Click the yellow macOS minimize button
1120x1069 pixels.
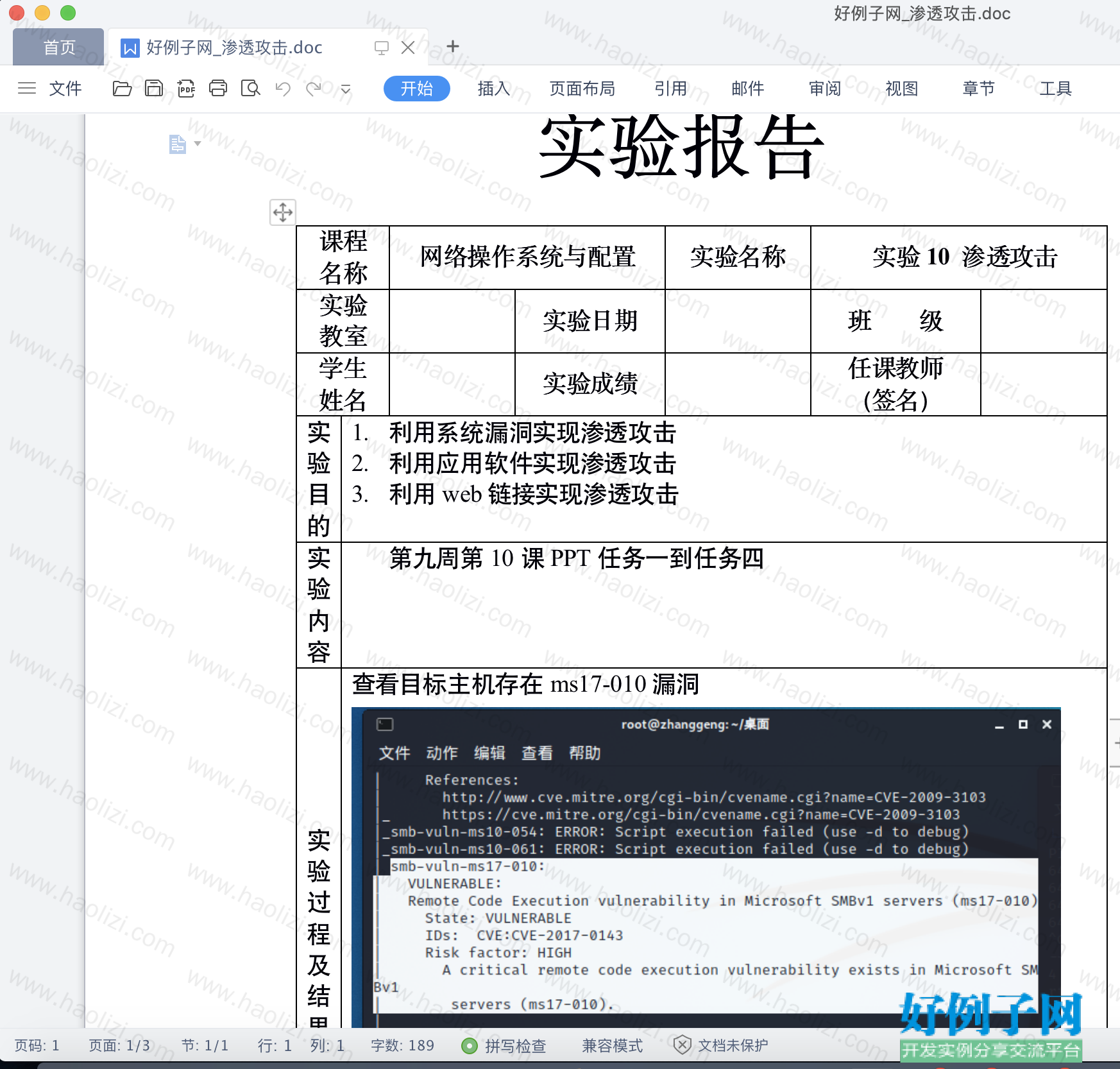[x=42, y=13]
